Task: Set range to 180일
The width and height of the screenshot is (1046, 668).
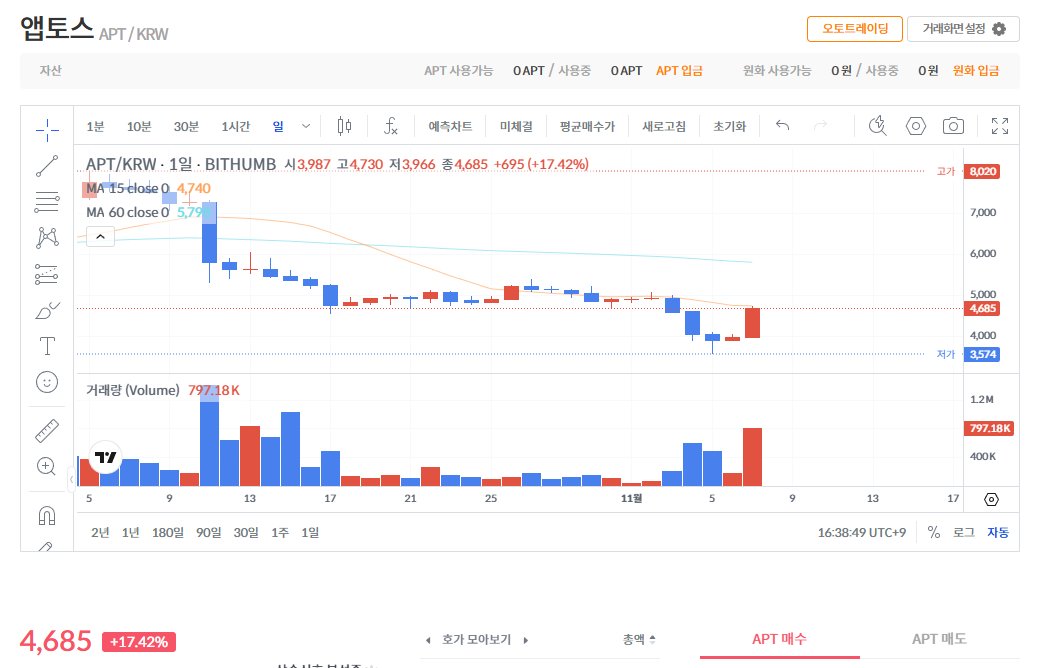Action: [167, 533]
